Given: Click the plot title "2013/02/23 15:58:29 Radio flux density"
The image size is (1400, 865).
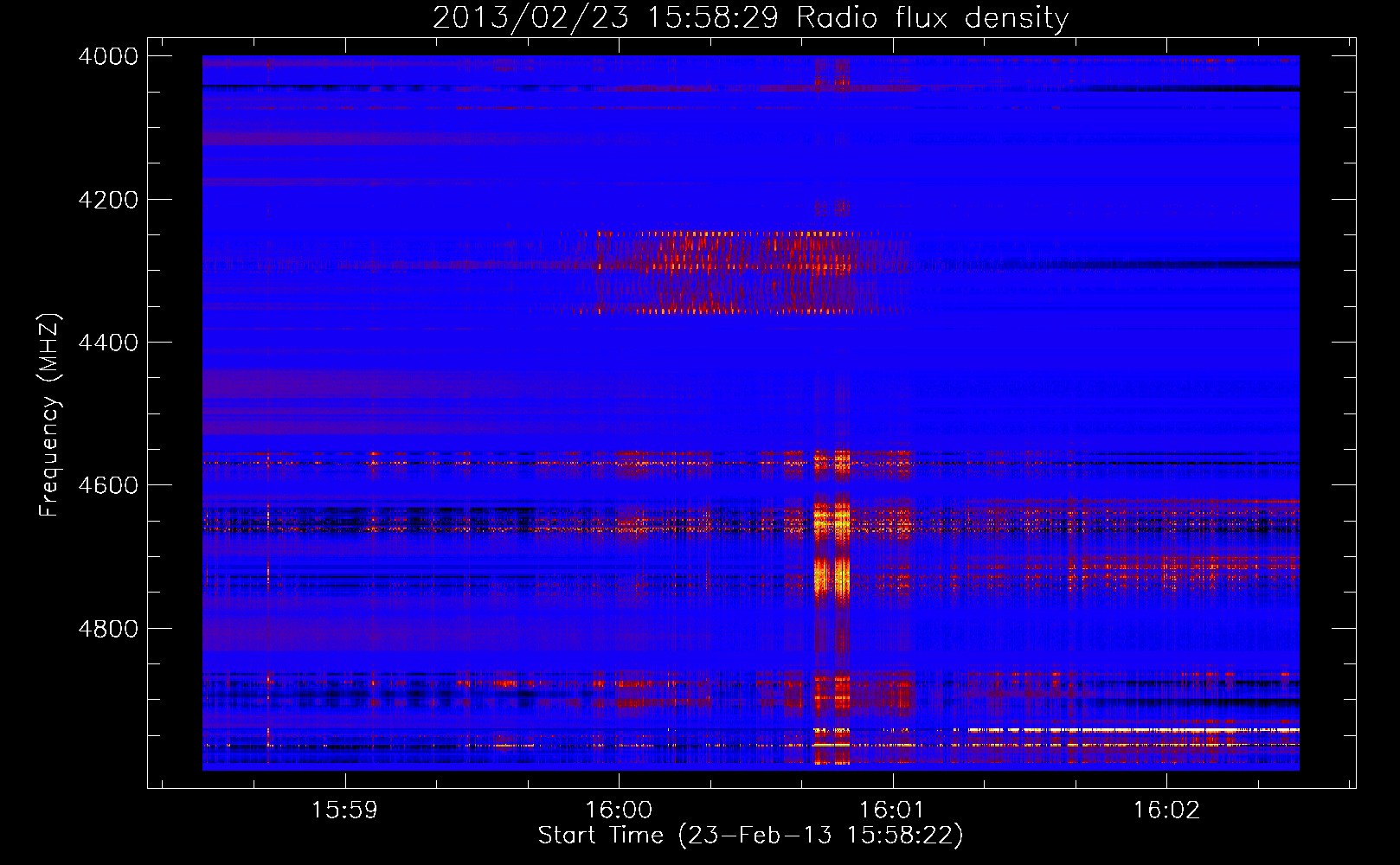Looking at the screenshot, I should click(x=750, y=17).
